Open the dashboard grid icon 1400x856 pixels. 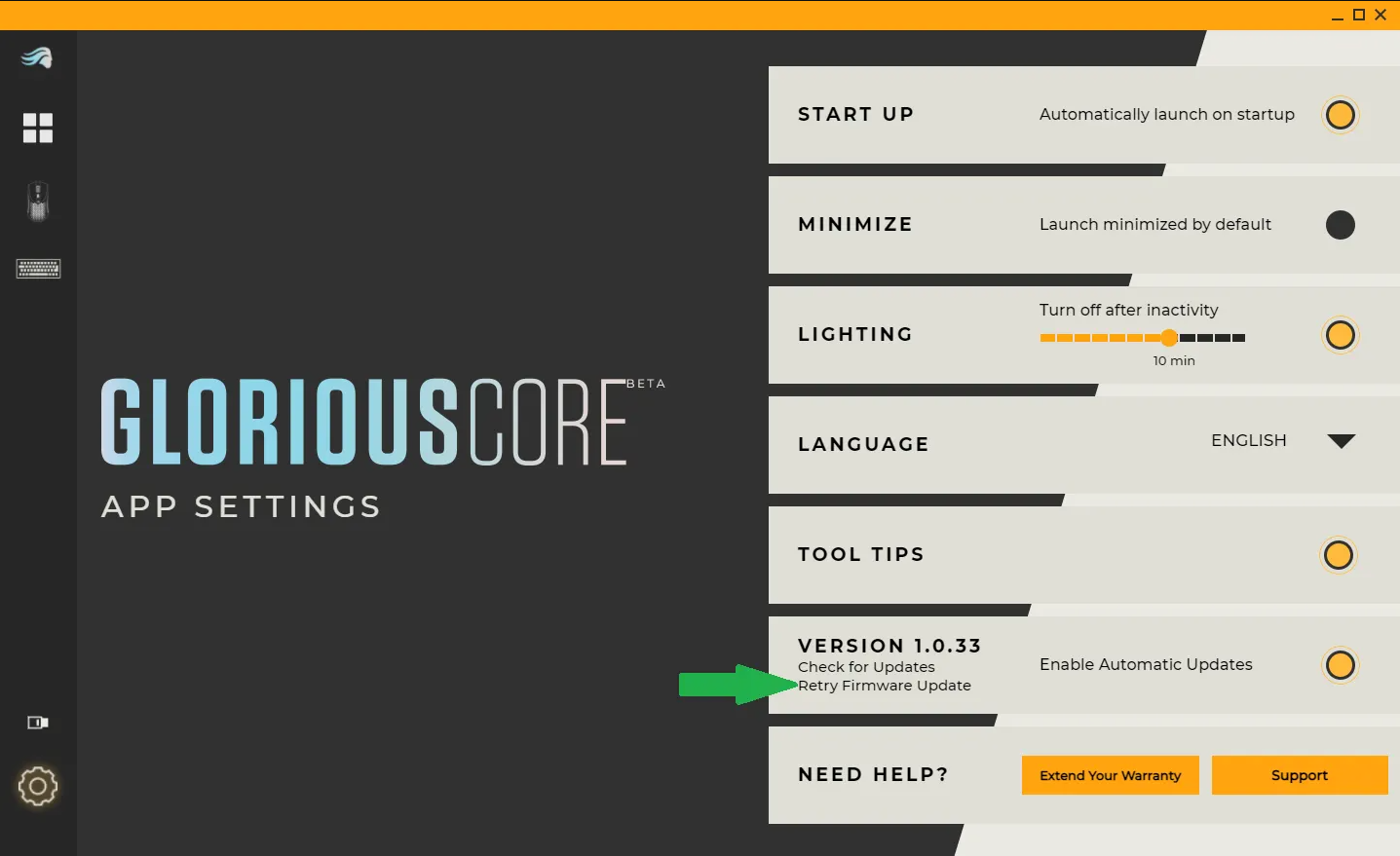(38, 128)
